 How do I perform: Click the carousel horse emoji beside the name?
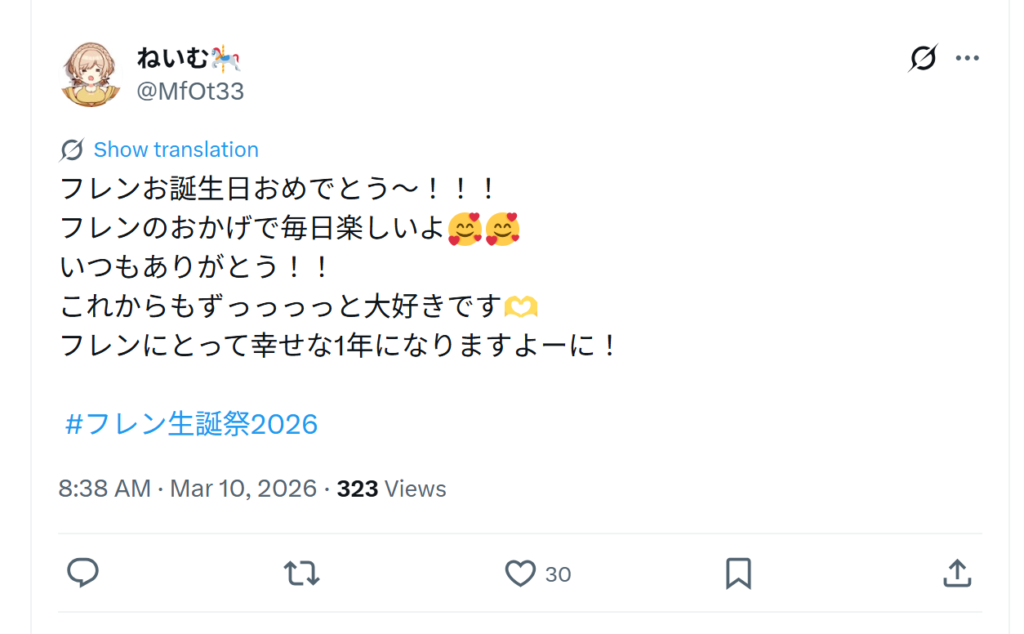[227, 59]
